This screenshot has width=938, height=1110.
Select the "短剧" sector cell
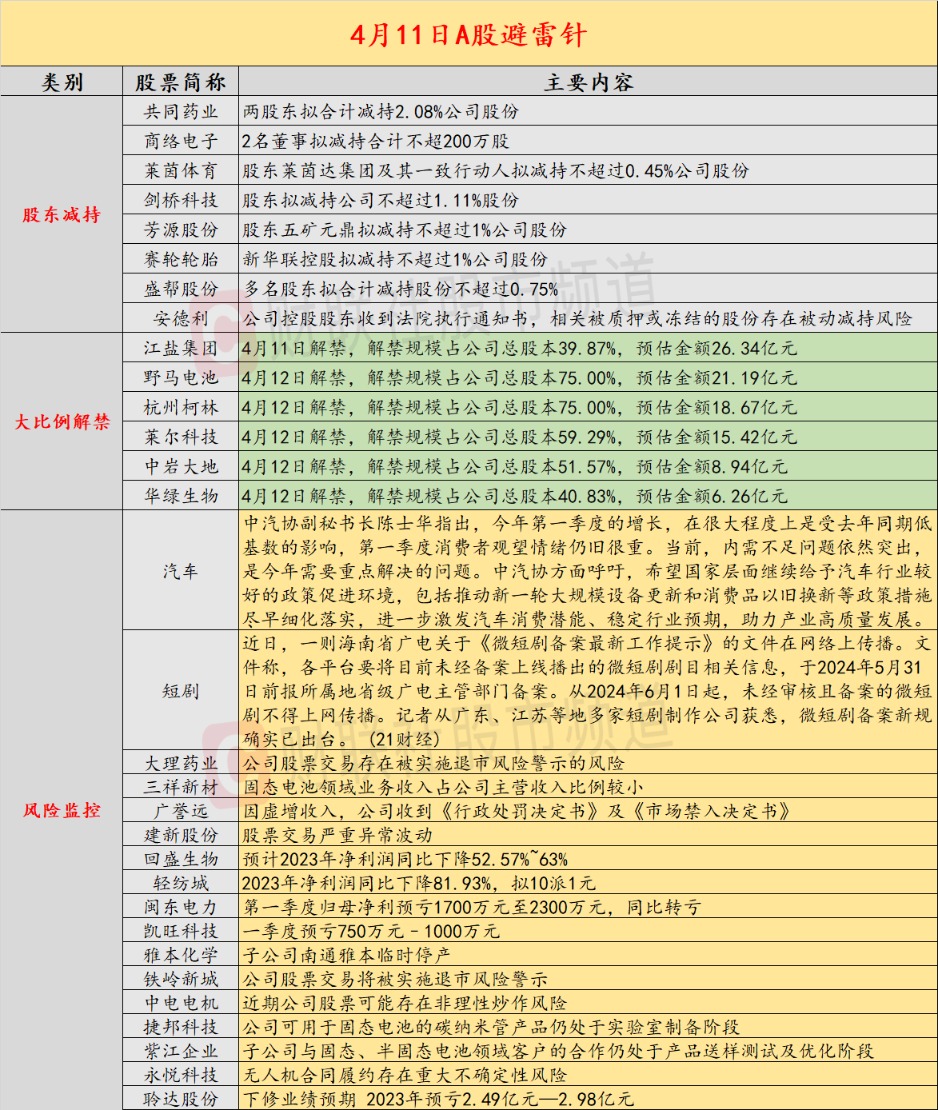coord(181,690)
